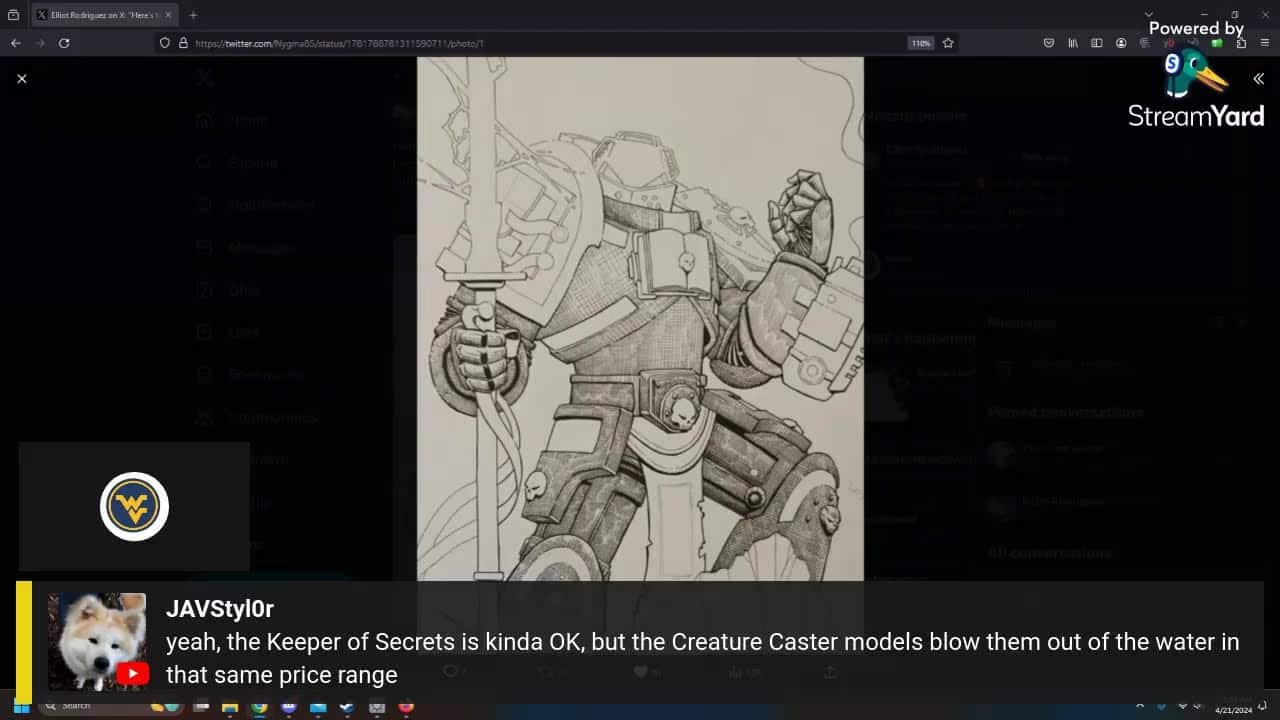The image size is (1280, 720).
Task: Go back to the previous page
Action: [16, 43]
